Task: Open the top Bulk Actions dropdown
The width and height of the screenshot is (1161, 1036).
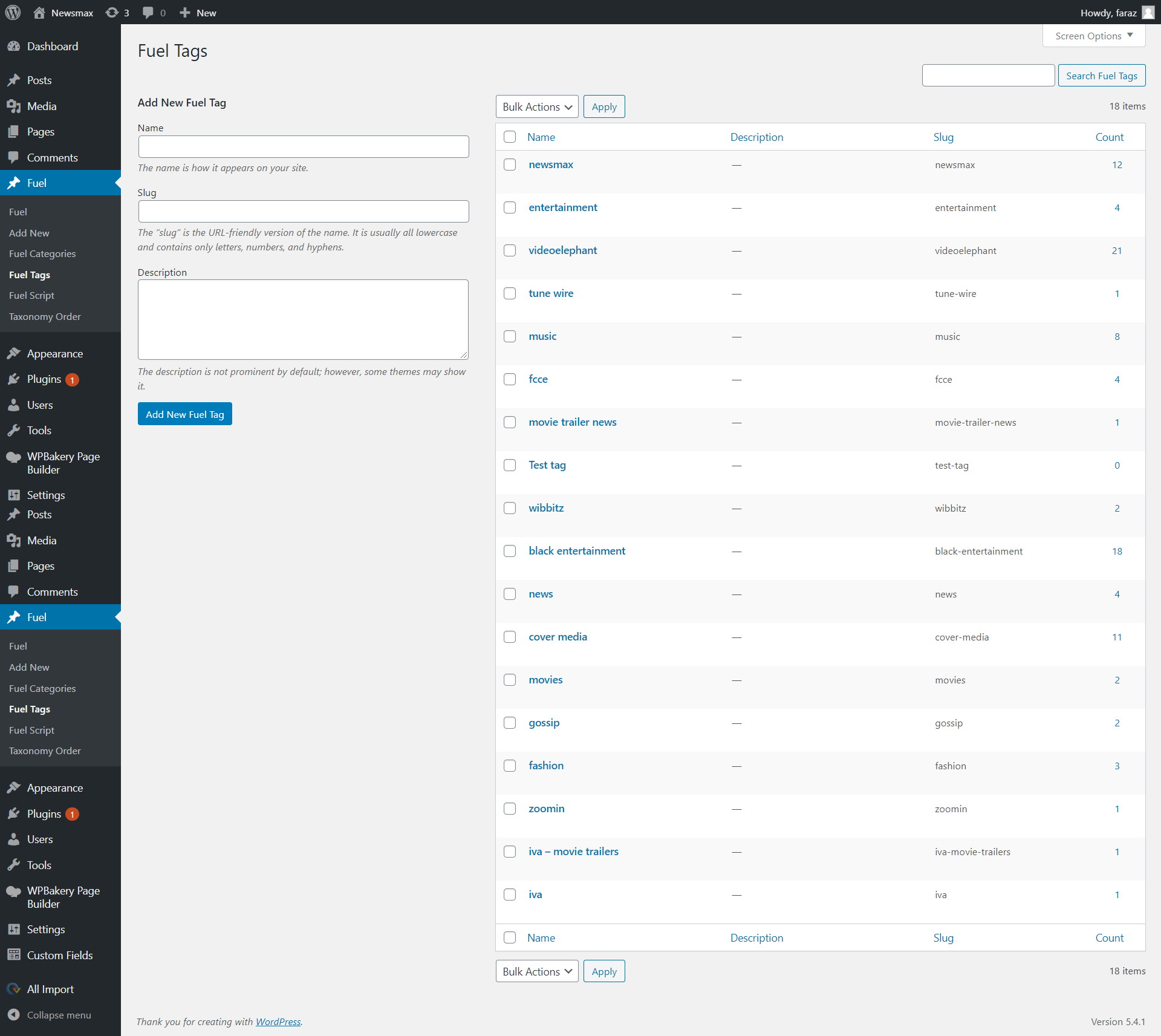Action: pos(536,106)
